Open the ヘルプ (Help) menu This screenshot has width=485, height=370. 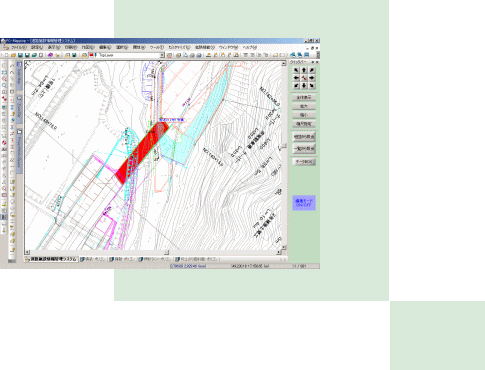coord(249,48)
